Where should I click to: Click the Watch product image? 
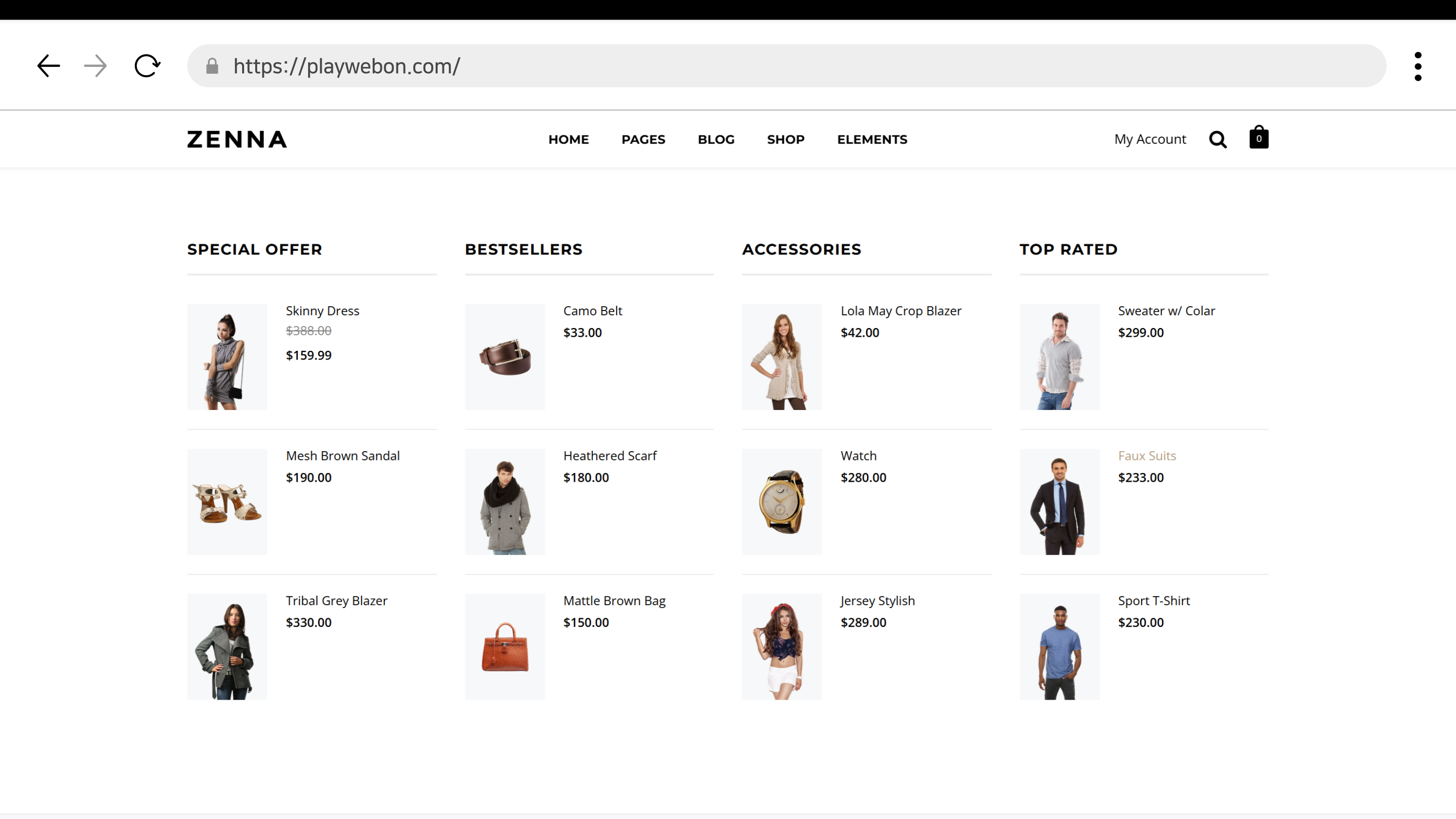click(781, 501)
